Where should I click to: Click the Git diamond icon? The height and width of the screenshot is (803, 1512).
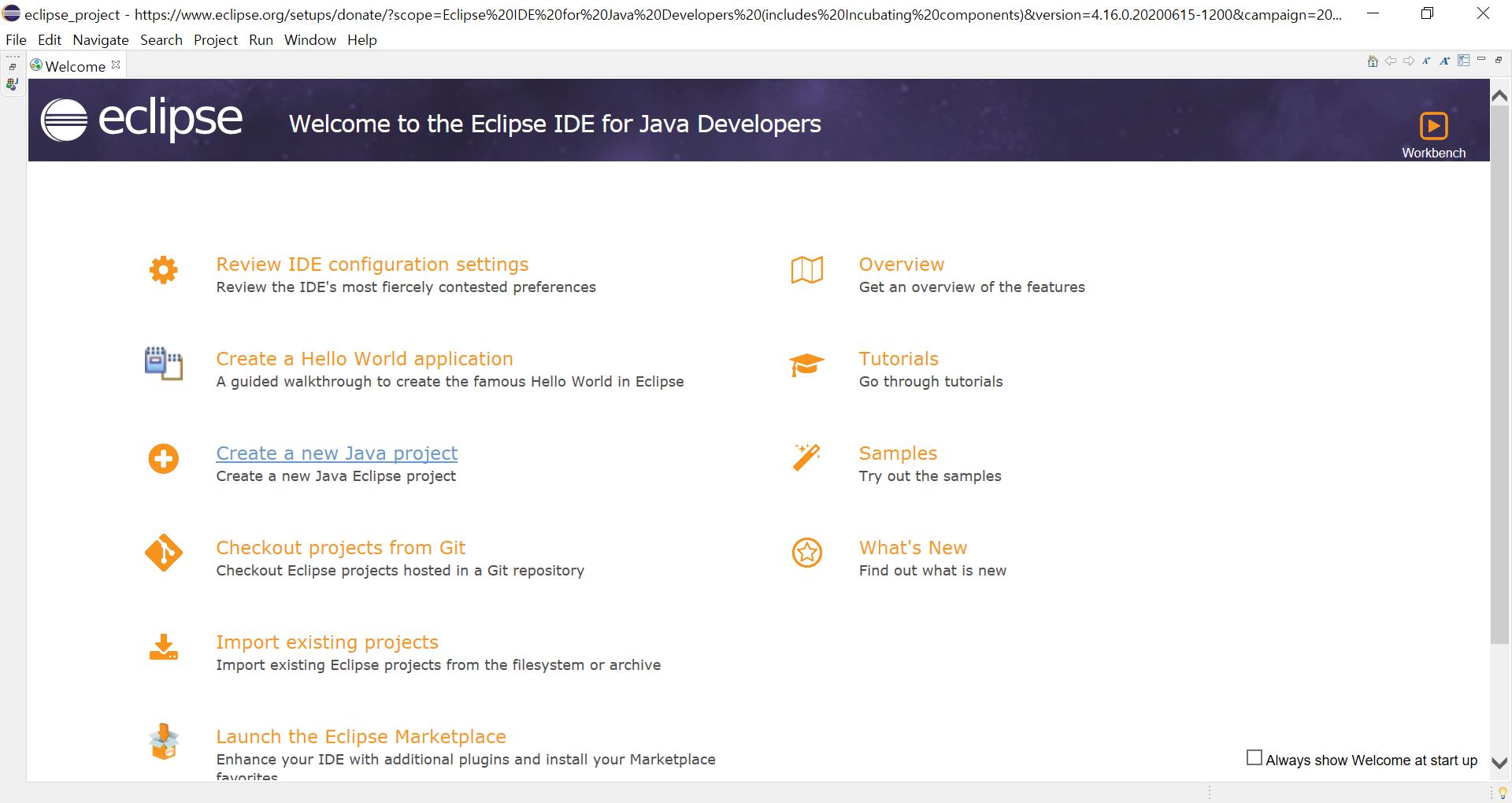(x=163, y=553)
